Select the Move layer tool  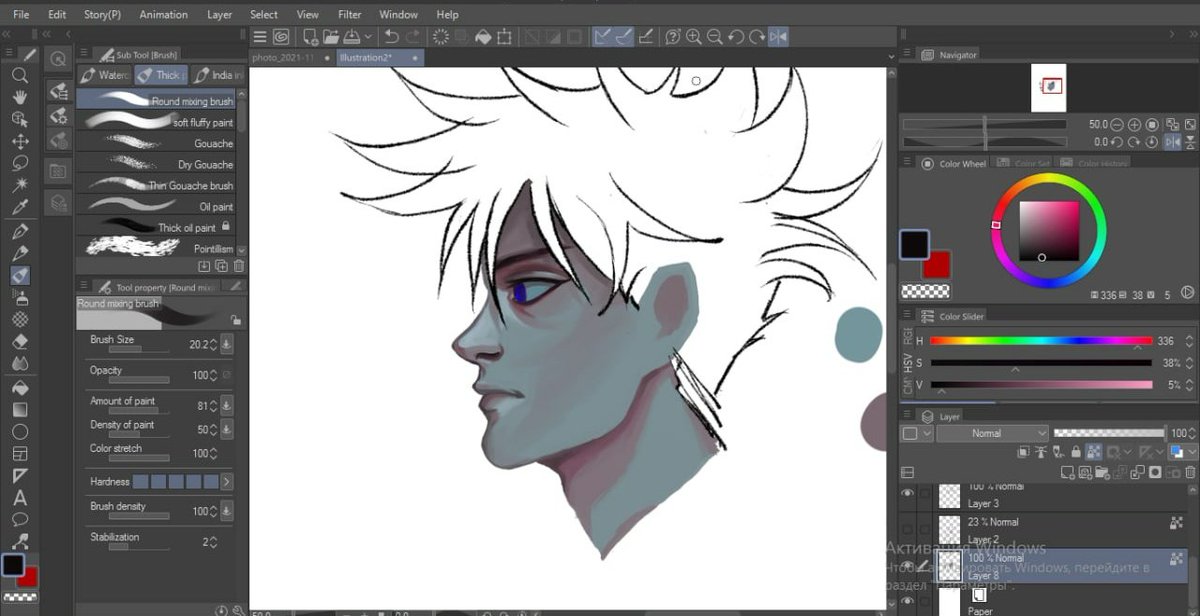coord(19,141)
